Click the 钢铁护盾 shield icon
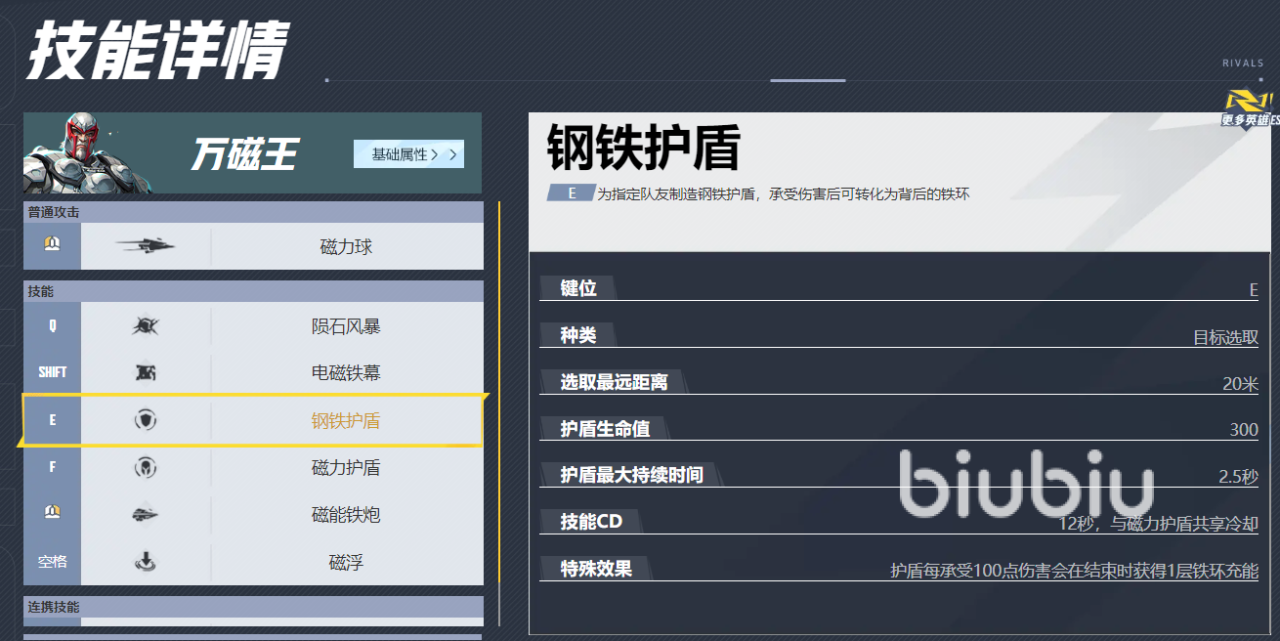 click(145, 421)
